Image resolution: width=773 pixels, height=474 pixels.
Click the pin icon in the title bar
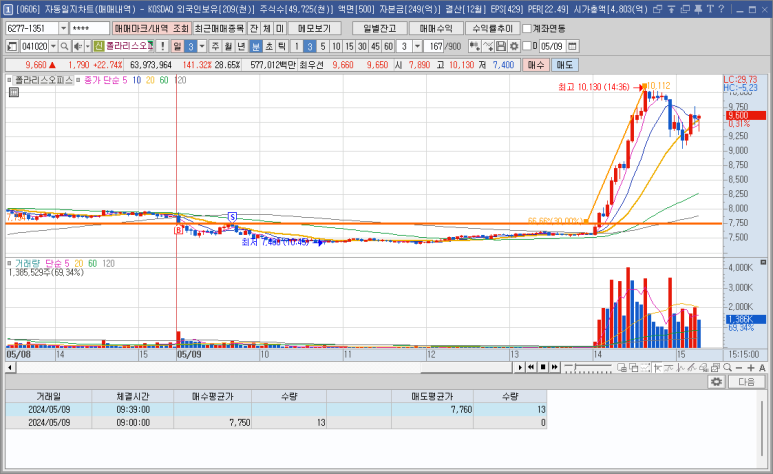click(698, 9)
